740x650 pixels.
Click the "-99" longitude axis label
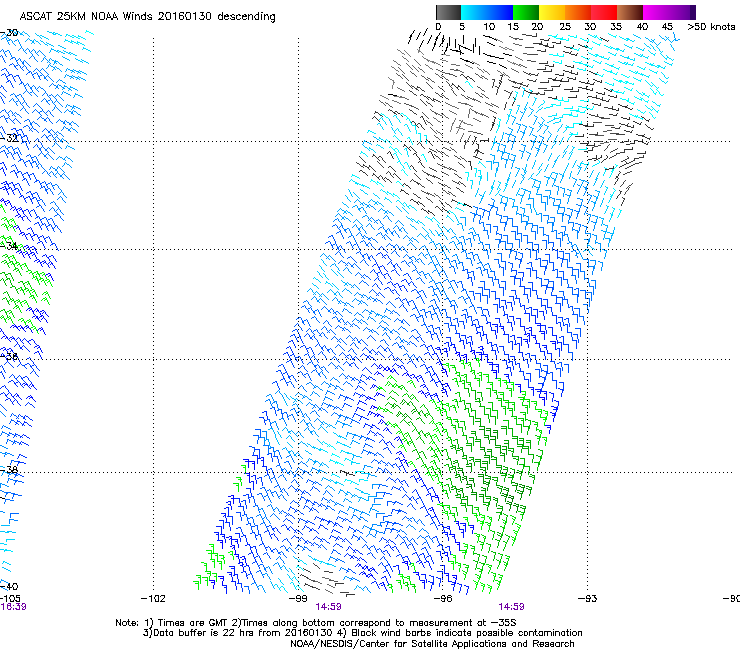tap(298, 599)
